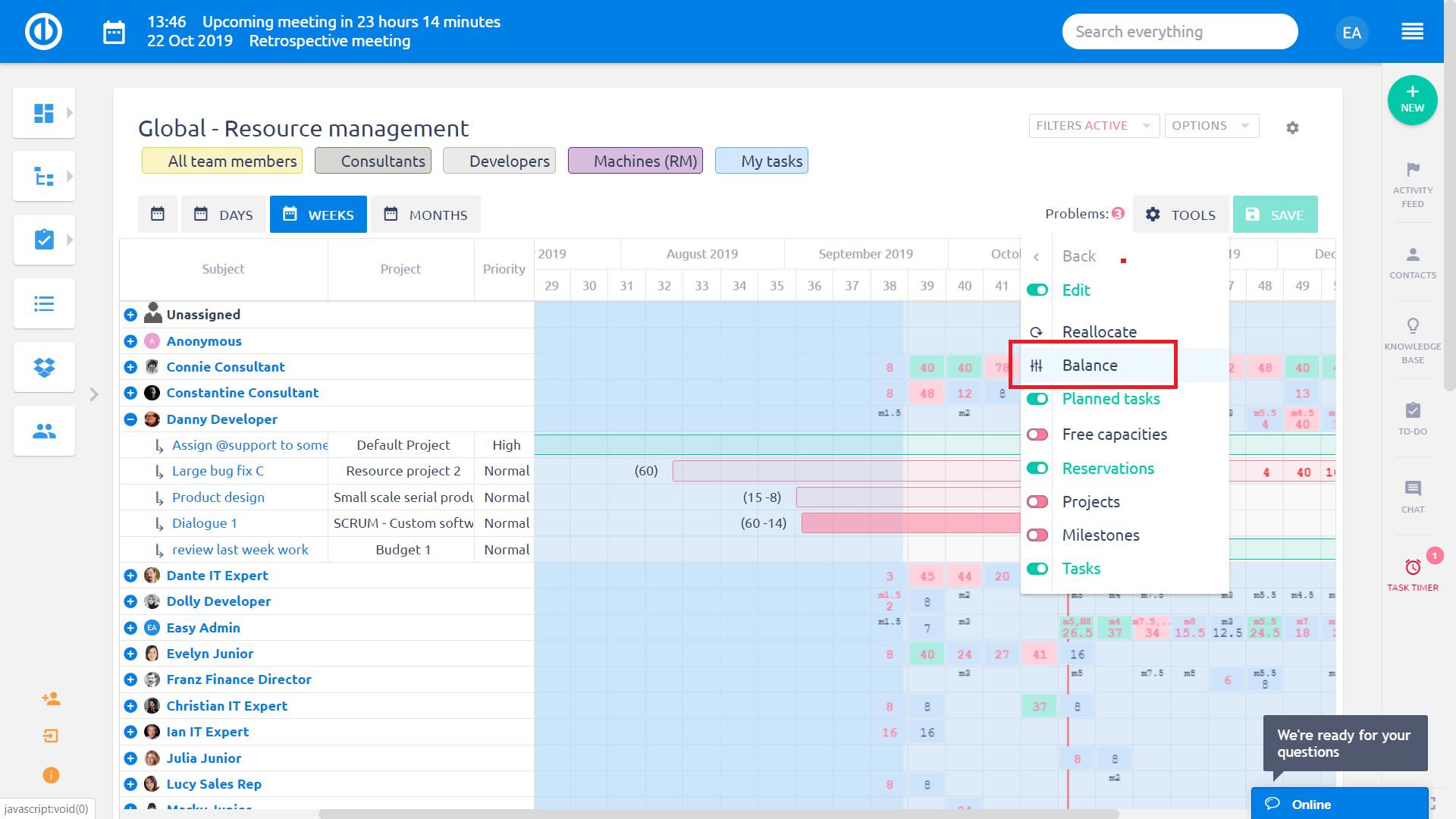The image size is (1456, 819).
Task: Click the Search everything field
Action: pyautogui.click(x=1179, y=32)
